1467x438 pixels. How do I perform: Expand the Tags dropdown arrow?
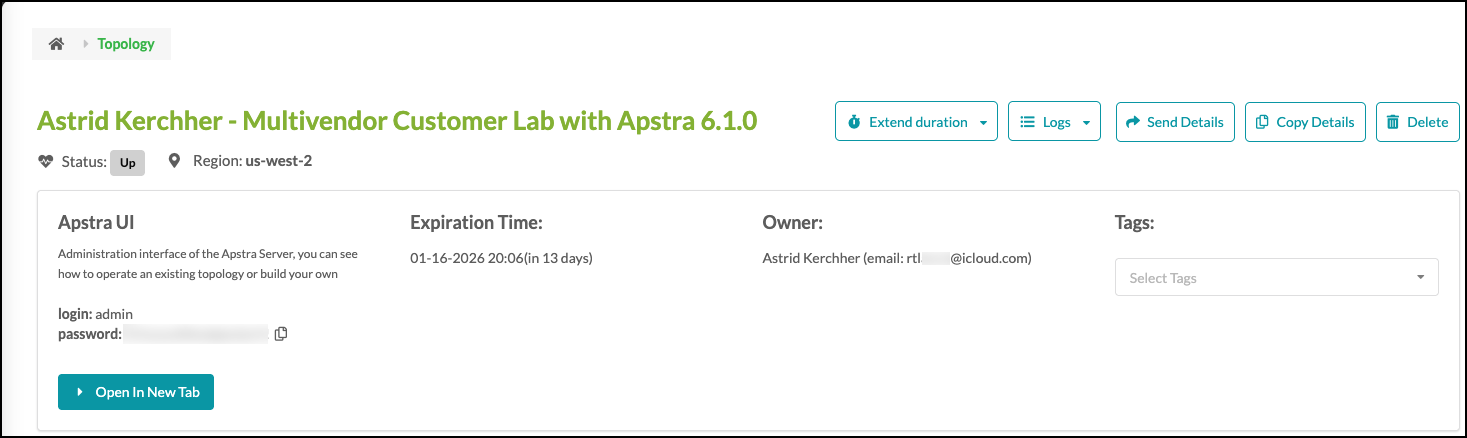point(1420,278)
